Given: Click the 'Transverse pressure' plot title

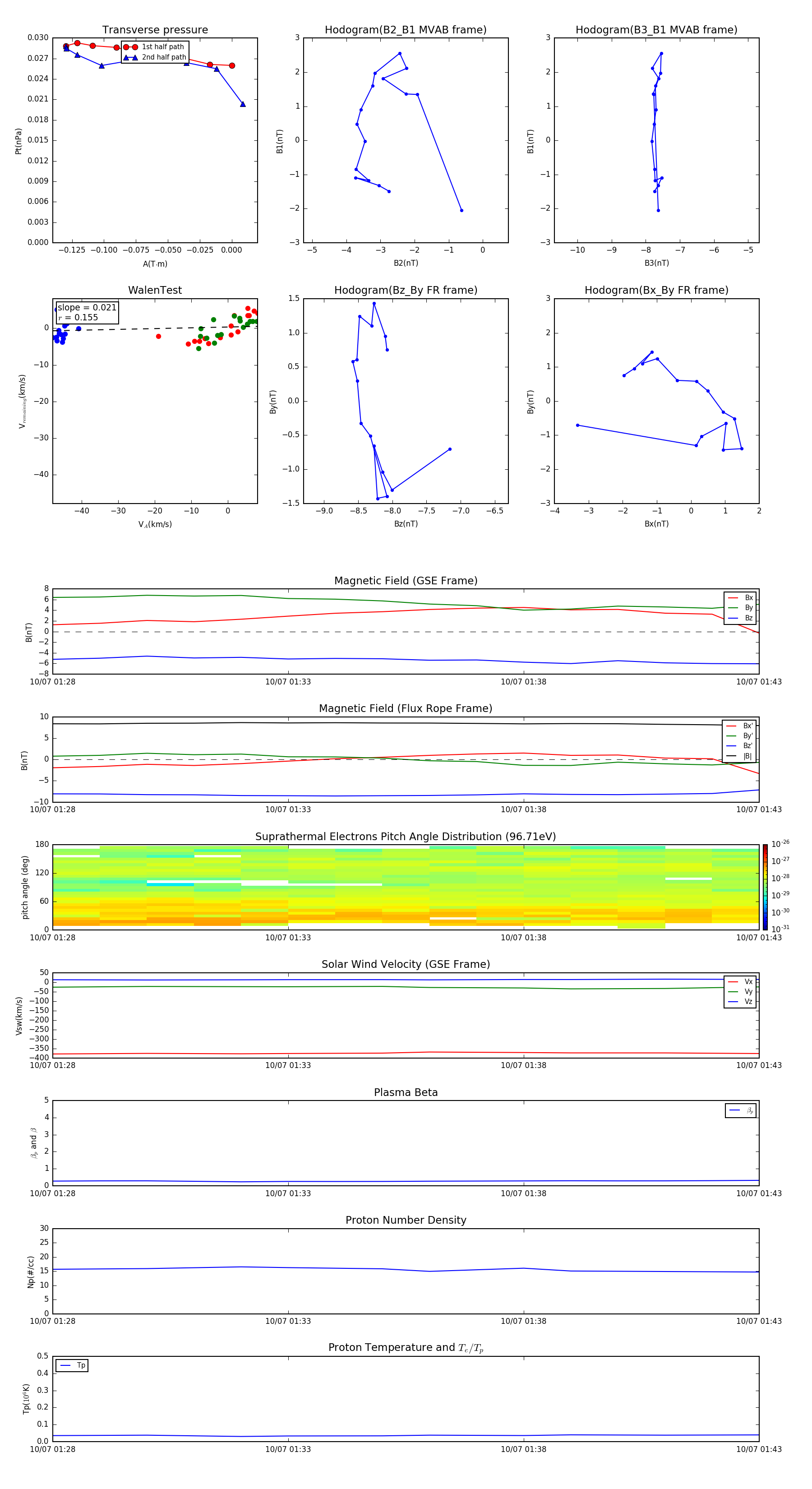Looking at the screenshot, I should point(155,30).
